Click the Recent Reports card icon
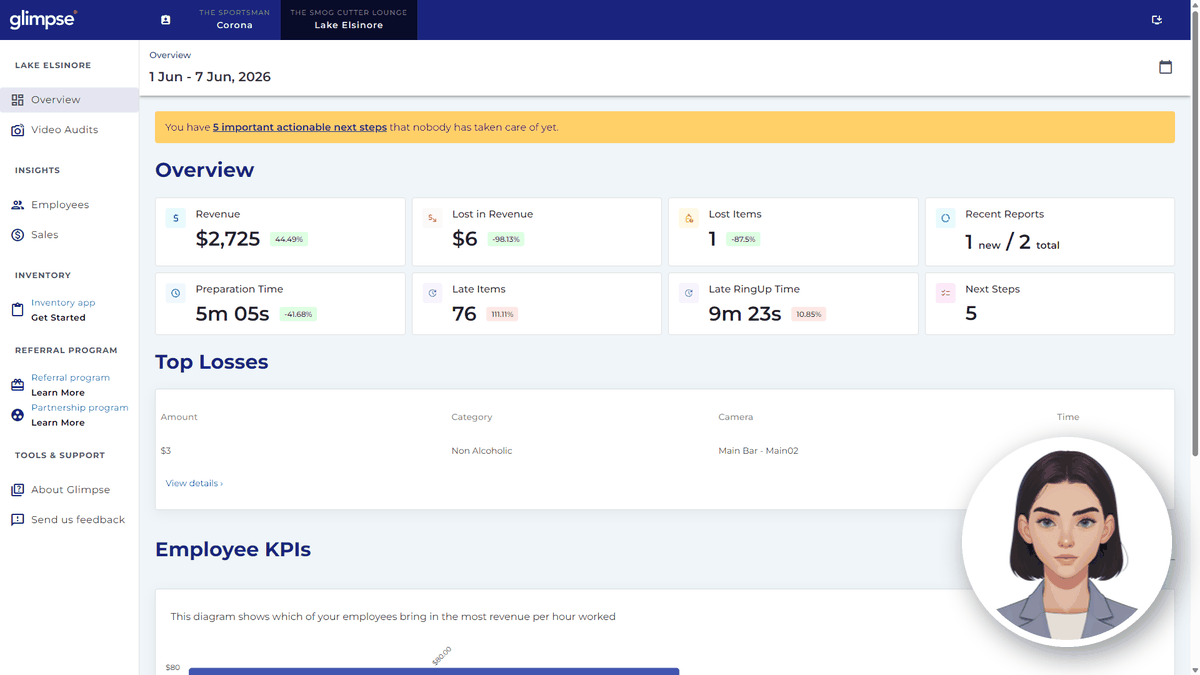Screen dimensions: 1200x675 945,218
